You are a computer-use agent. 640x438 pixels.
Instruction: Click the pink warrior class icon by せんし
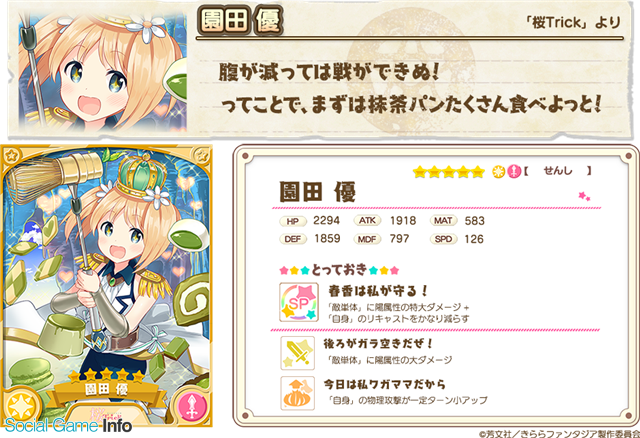[513, 172]
